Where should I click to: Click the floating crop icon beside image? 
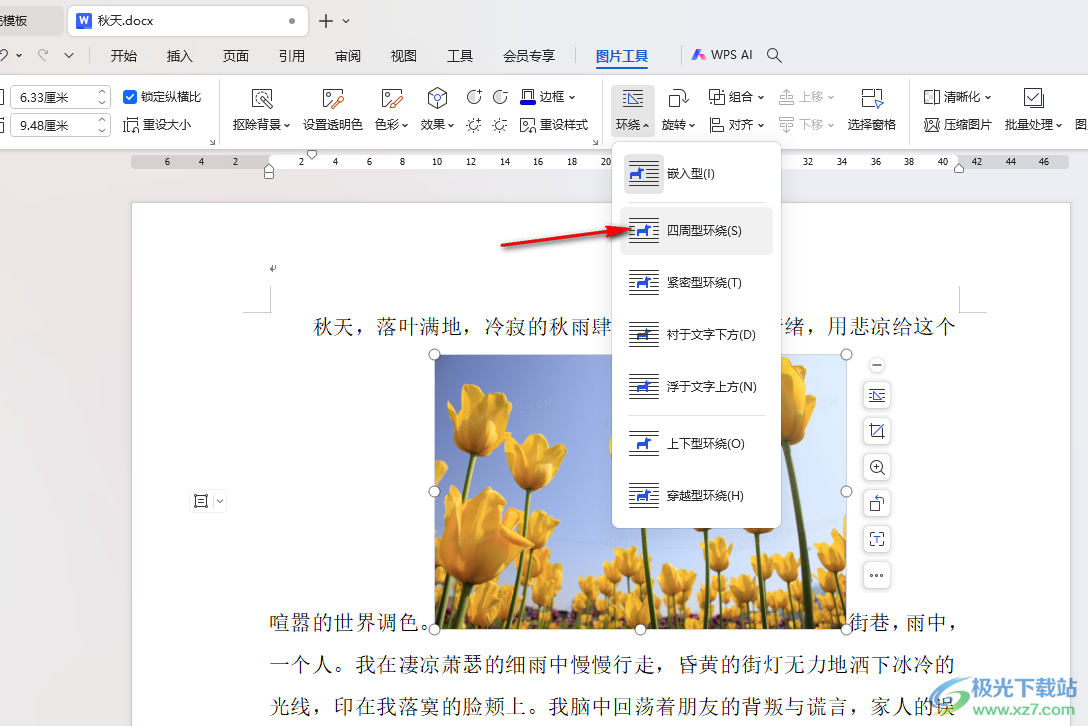point(877,431)
